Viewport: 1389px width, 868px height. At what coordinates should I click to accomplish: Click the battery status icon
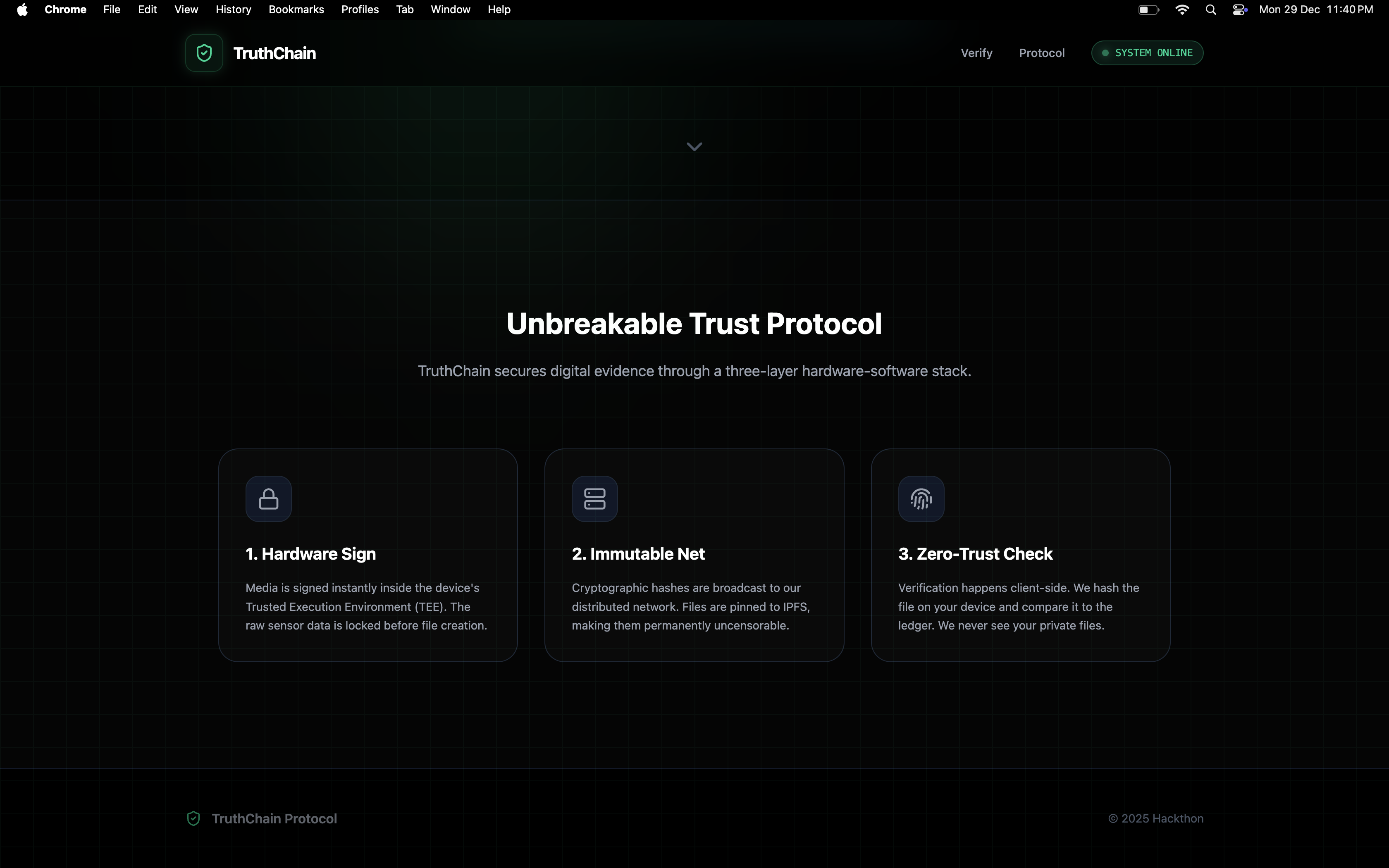click(1148, 10)
